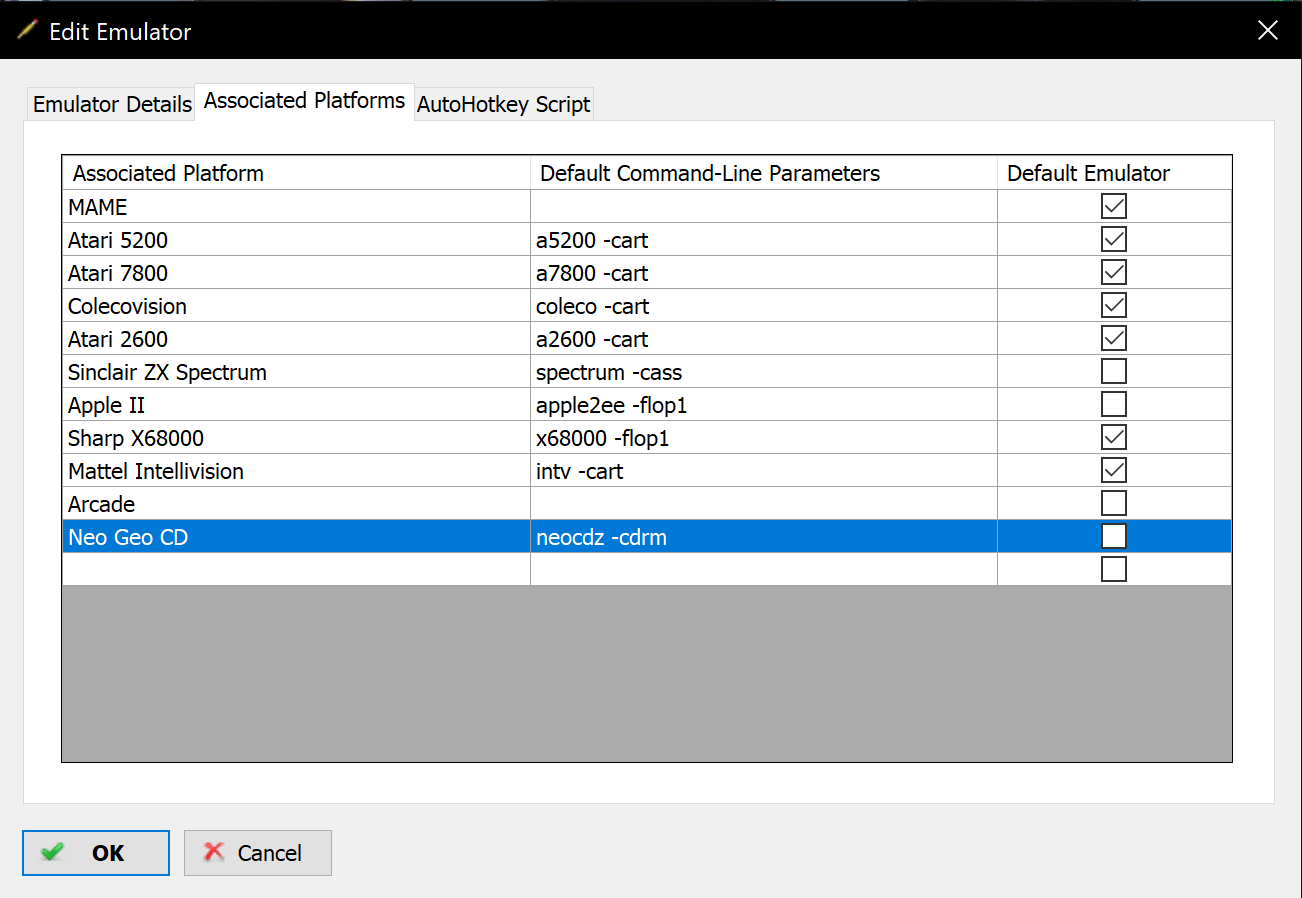This screenshot has height=898, width=1302.
Task: Click the x68000 -flop1 parameters cell
Action: [x=764, y=437]
